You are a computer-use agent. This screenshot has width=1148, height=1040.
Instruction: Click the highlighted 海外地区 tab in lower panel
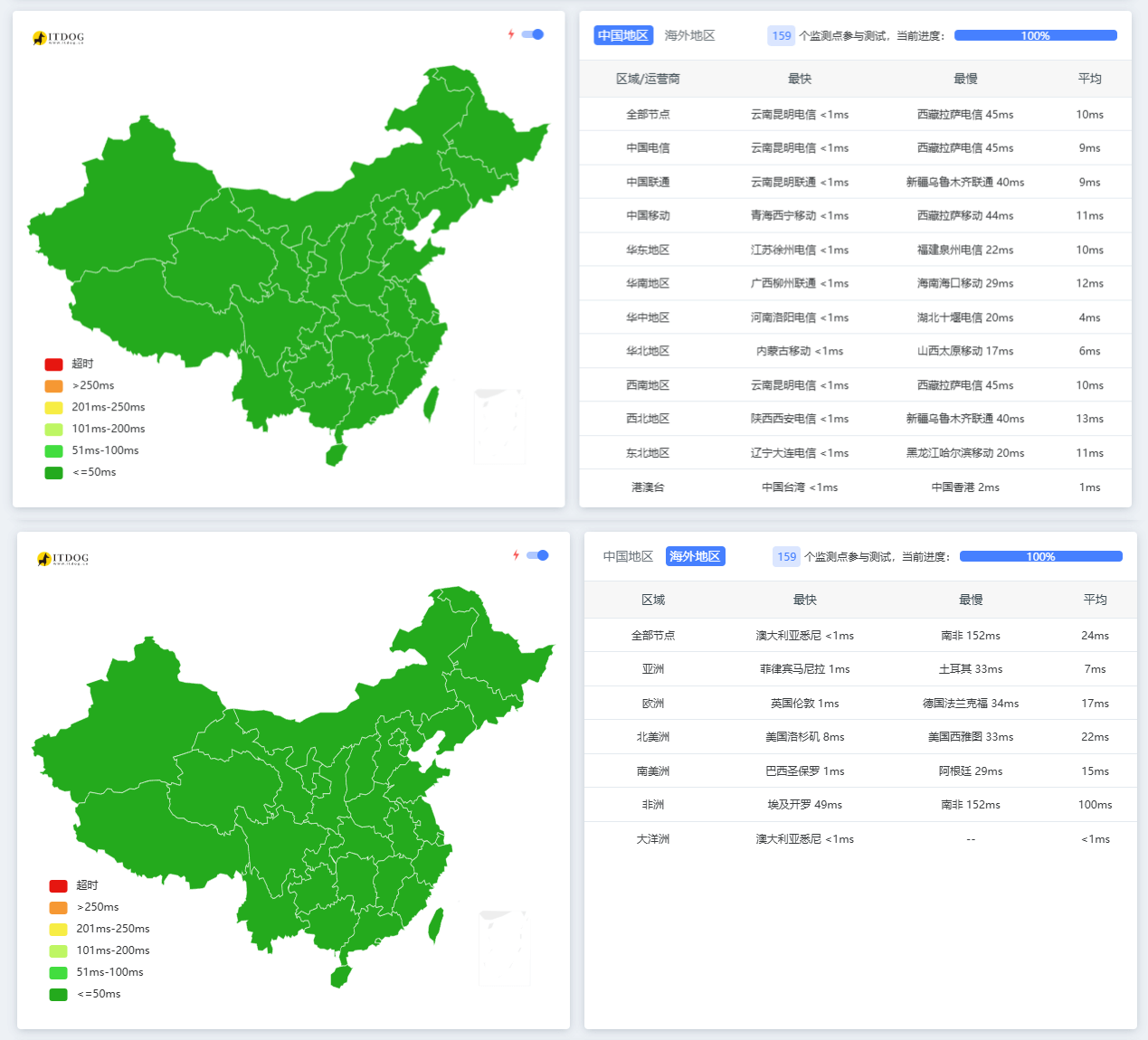(695, 557)
